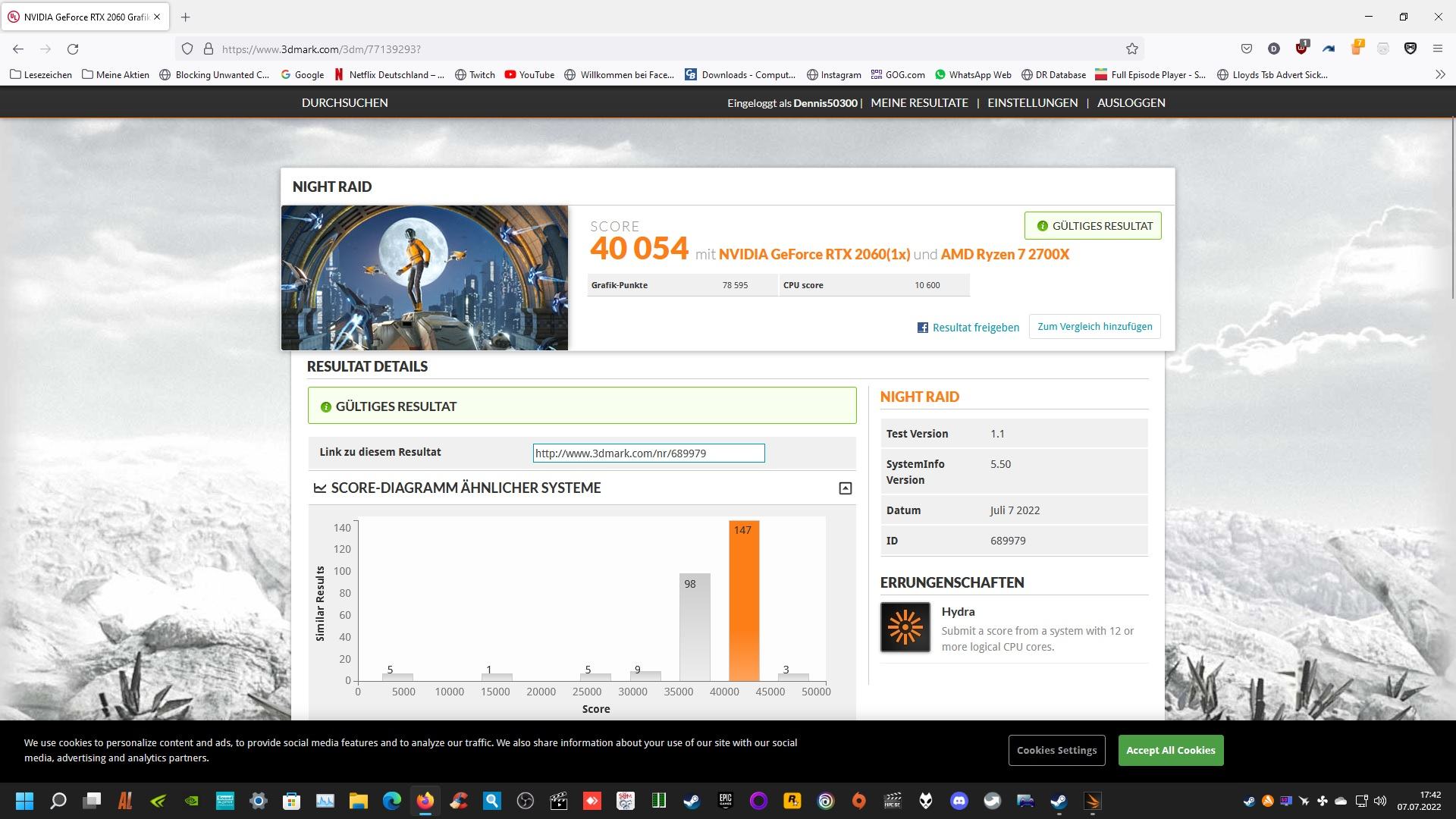Select the NVIDIA GeForce RTX 2060 tab
1456x819 pixels.
click(85, 17)
